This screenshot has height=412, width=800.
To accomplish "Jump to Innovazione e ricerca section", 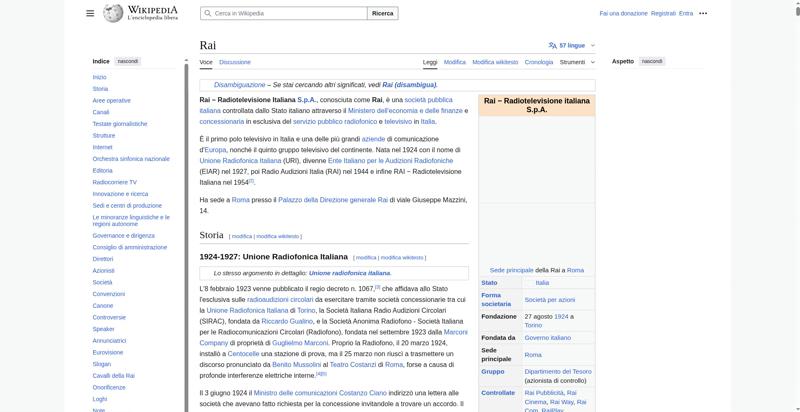I will 120,194.
